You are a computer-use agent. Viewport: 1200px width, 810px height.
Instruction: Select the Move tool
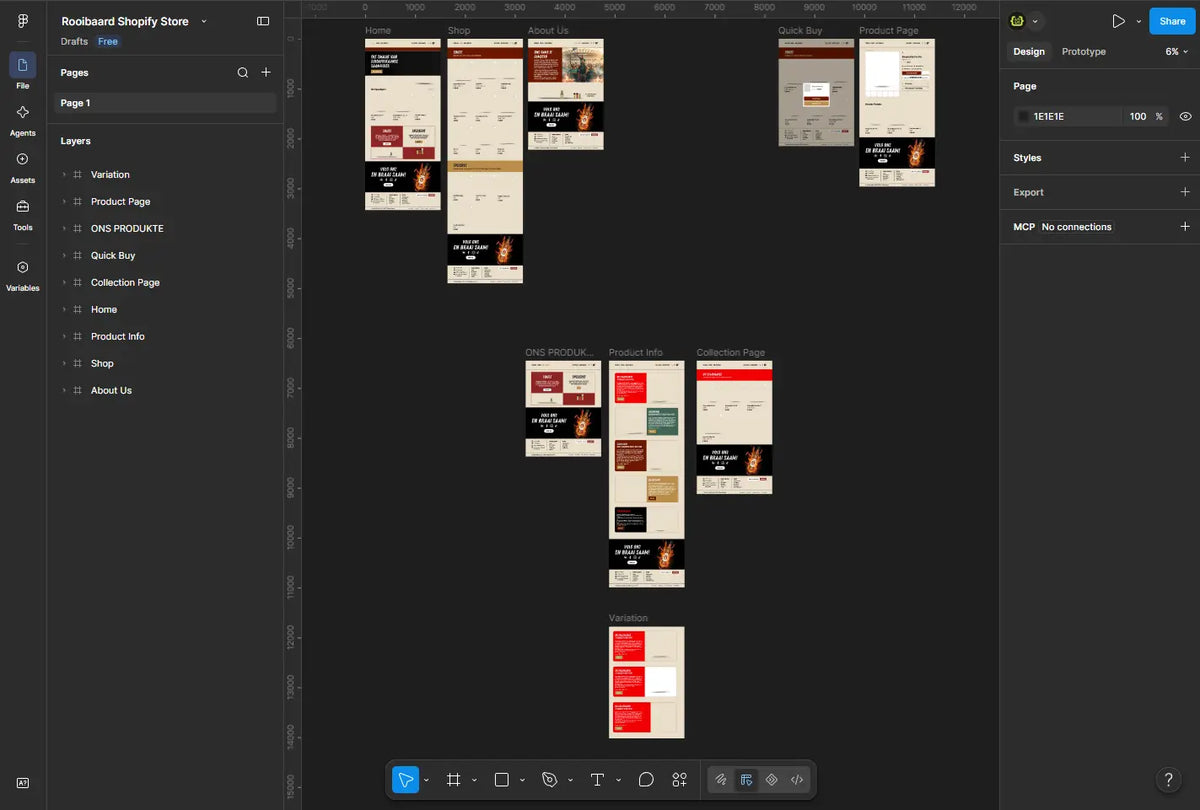click(405, 780)
